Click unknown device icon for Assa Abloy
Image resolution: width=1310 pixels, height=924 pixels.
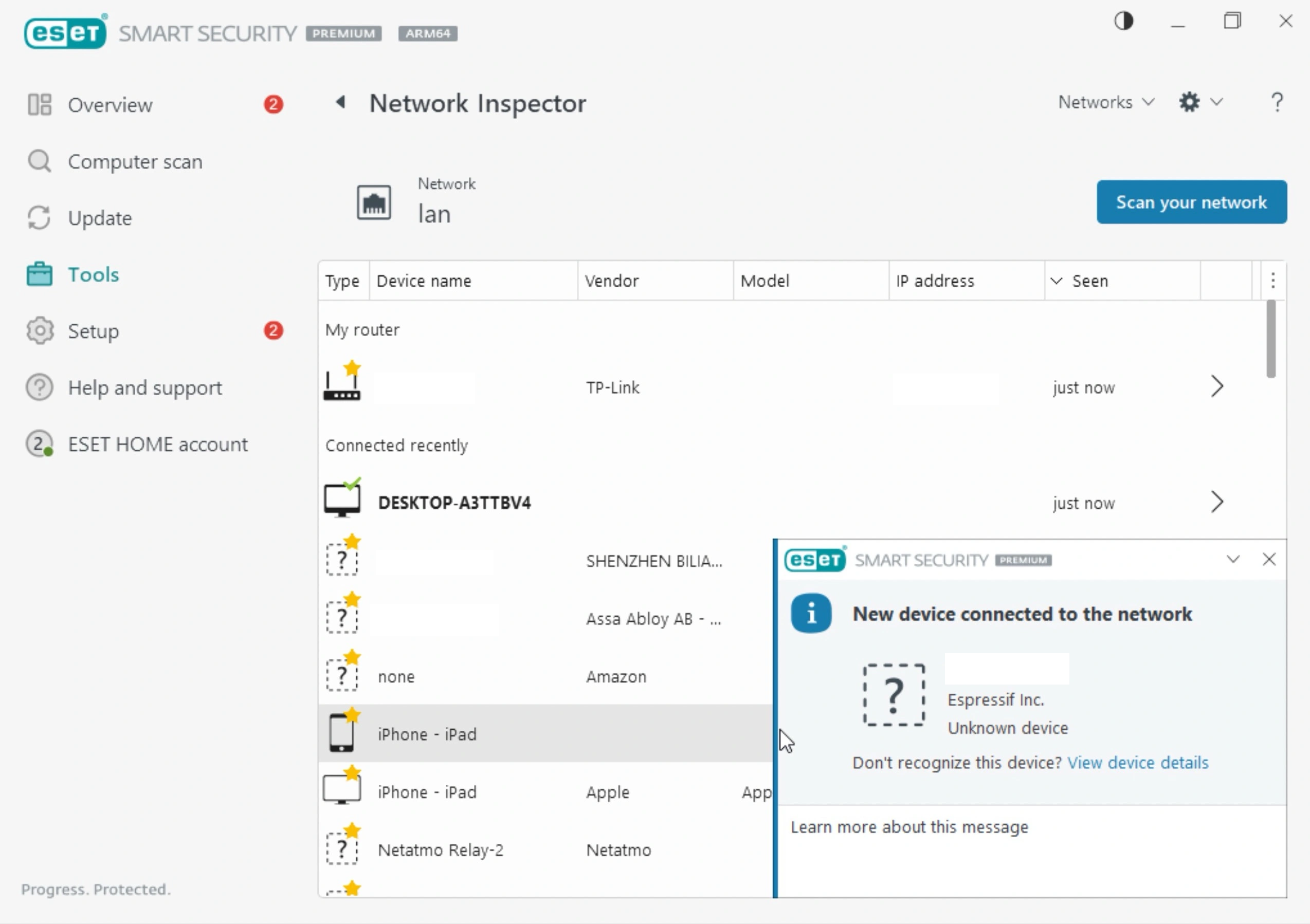[x=342, y=614]
